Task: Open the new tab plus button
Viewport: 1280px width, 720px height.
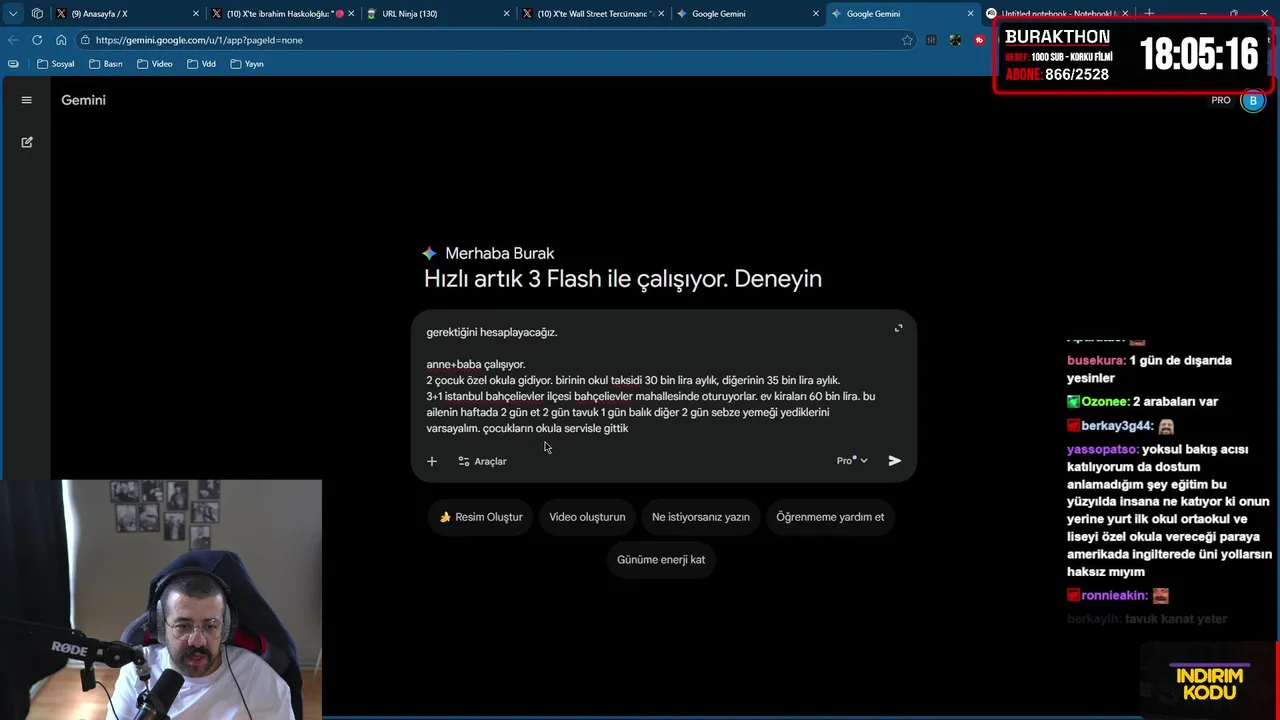Action: (x=1149, y=14)
